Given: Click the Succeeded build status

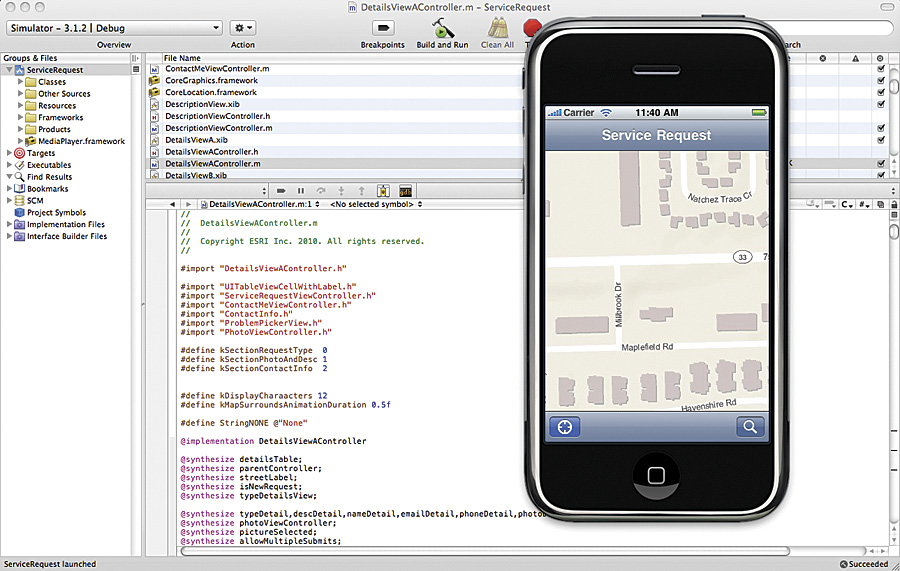Looking at the screenshot, I should [864, 564].
